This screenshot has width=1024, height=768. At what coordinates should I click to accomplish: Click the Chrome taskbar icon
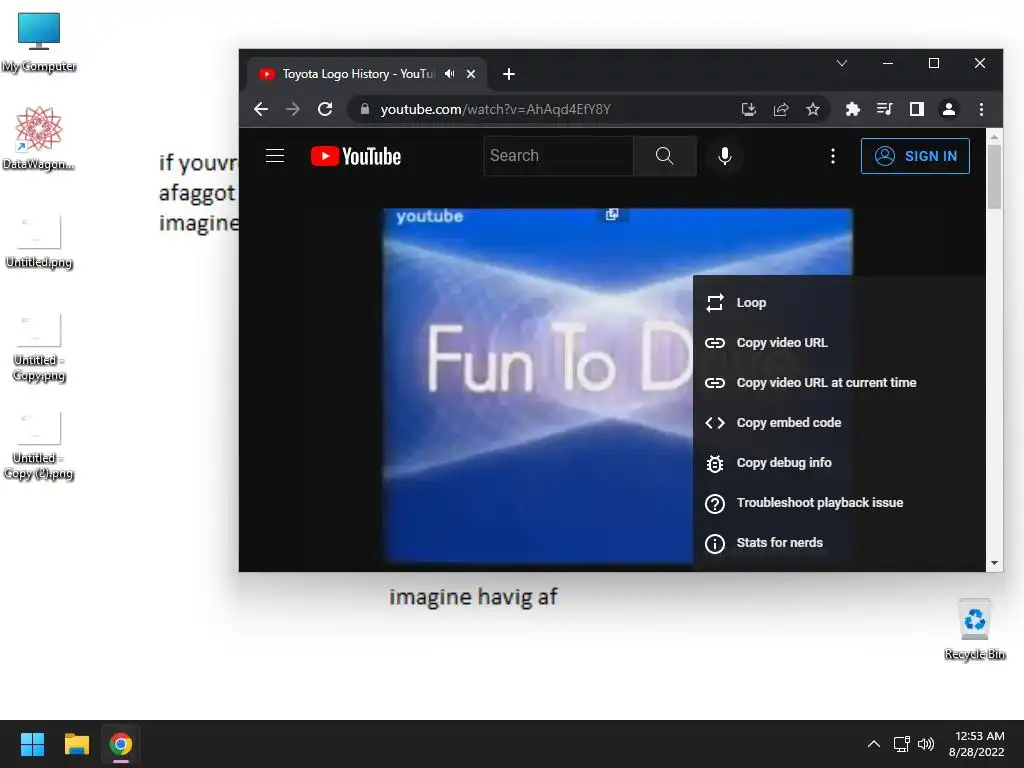(121, 744)
